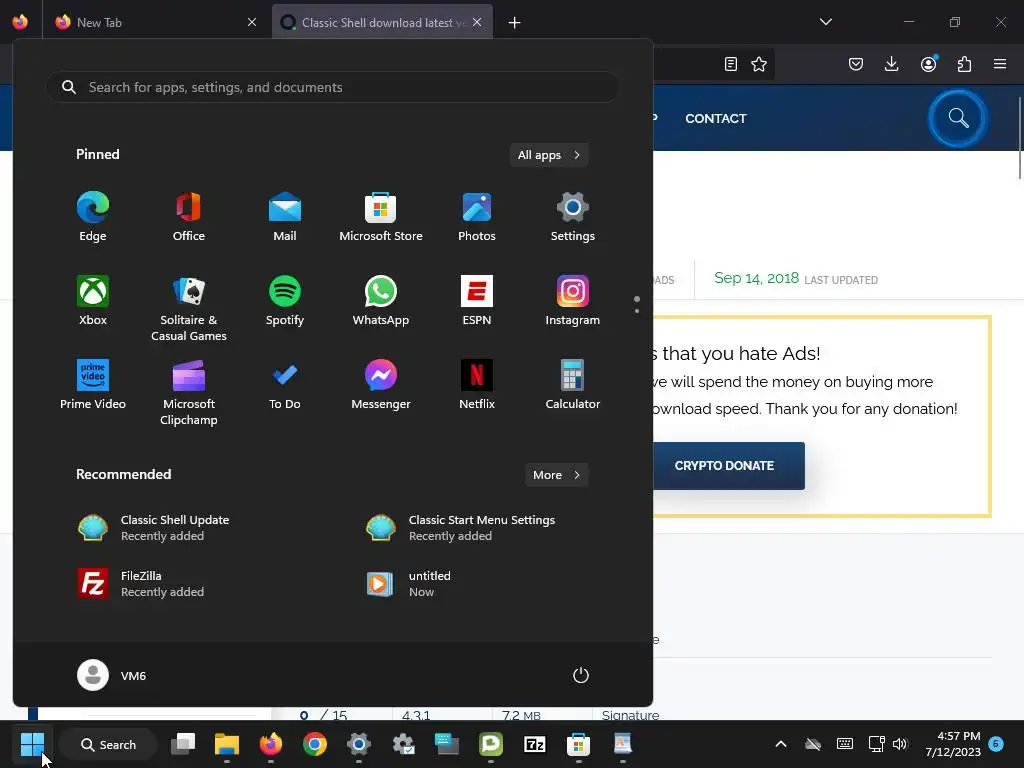This screenshot has width=1024, height=768.
Task: Launch Office from pinned apps
Action: (x=189, y=217)
